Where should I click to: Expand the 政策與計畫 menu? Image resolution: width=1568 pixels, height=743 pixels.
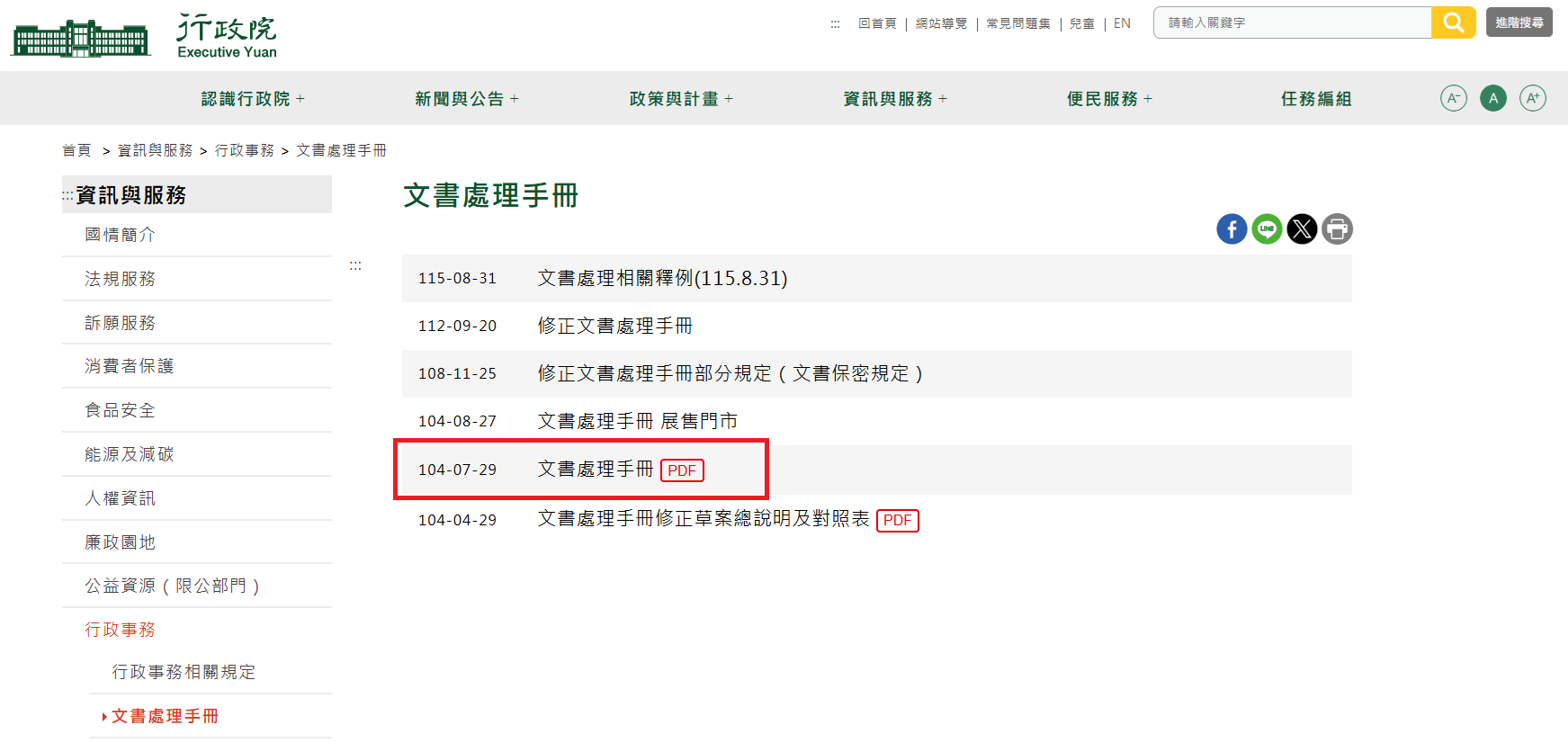tap(681, 99)
